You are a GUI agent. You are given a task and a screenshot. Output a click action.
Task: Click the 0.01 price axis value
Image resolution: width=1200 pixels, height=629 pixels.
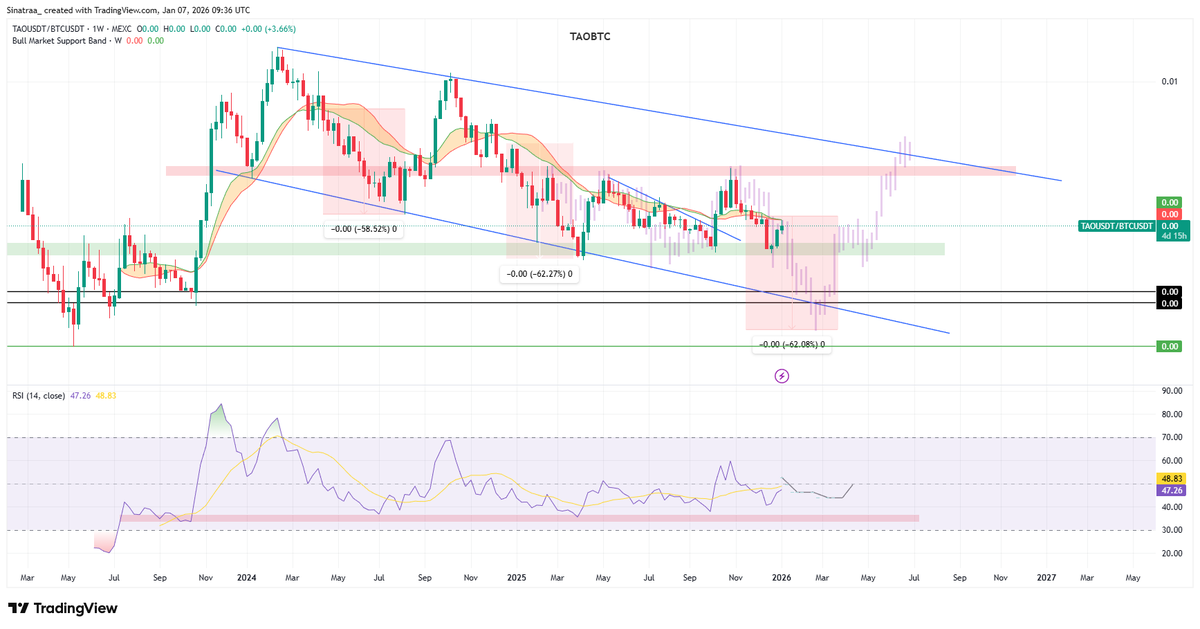pyautogui.click(x=1168, y=81)
